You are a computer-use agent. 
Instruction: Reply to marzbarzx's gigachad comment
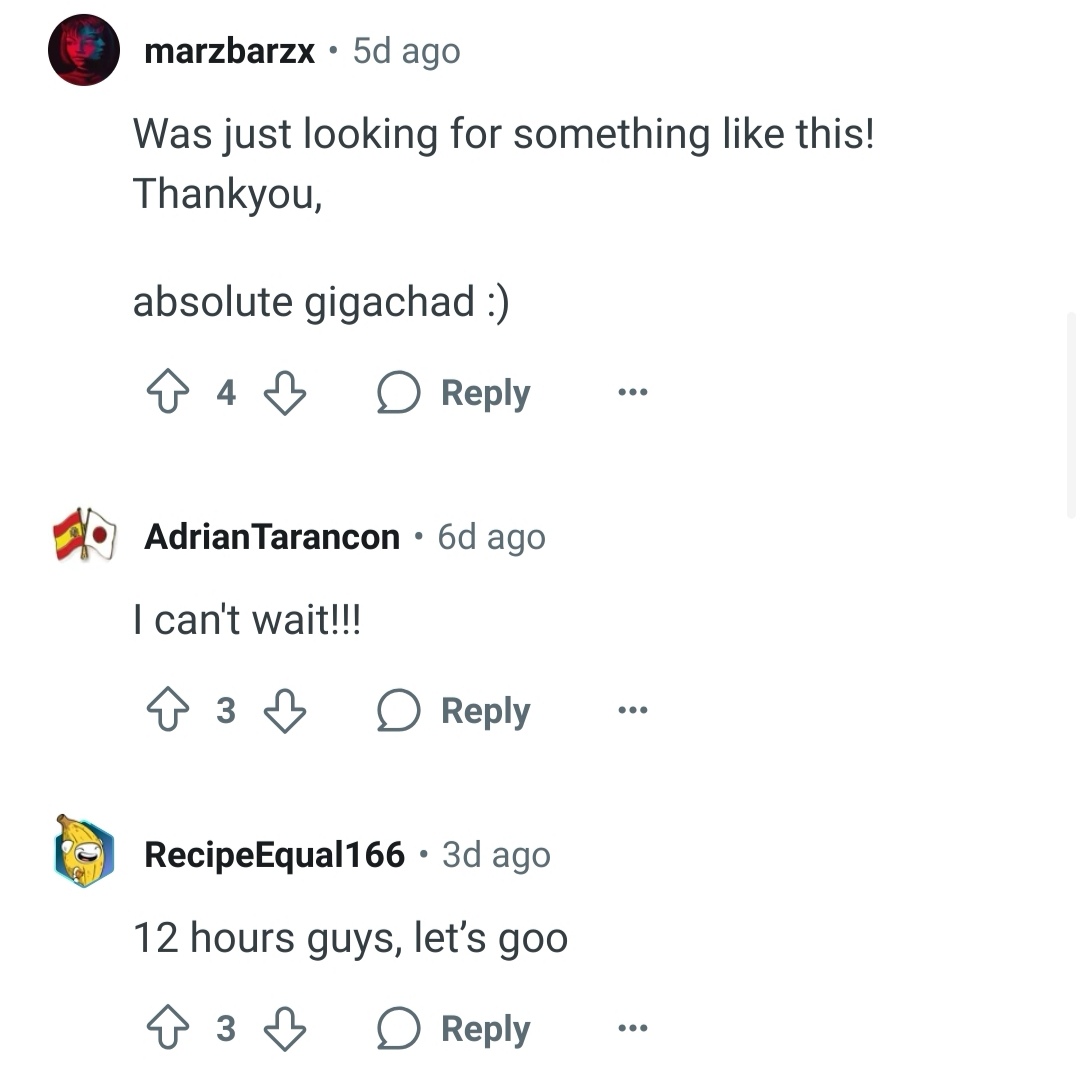454,393
